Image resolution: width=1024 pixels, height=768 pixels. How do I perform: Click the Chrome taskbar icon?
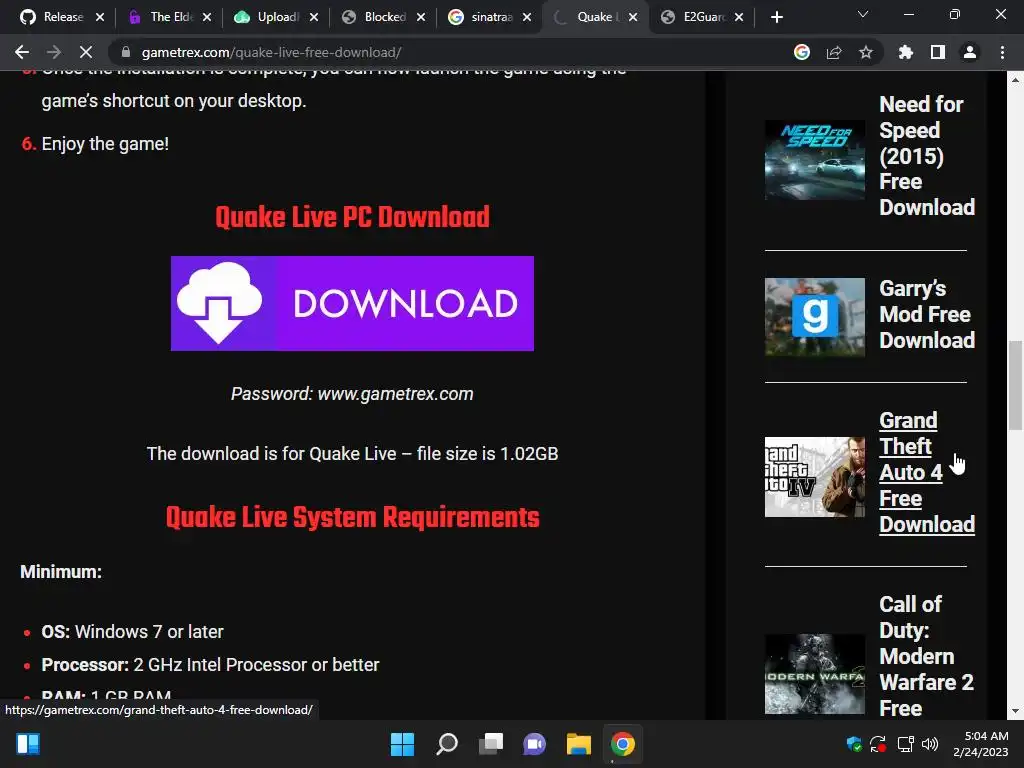(x=622, y=744)
